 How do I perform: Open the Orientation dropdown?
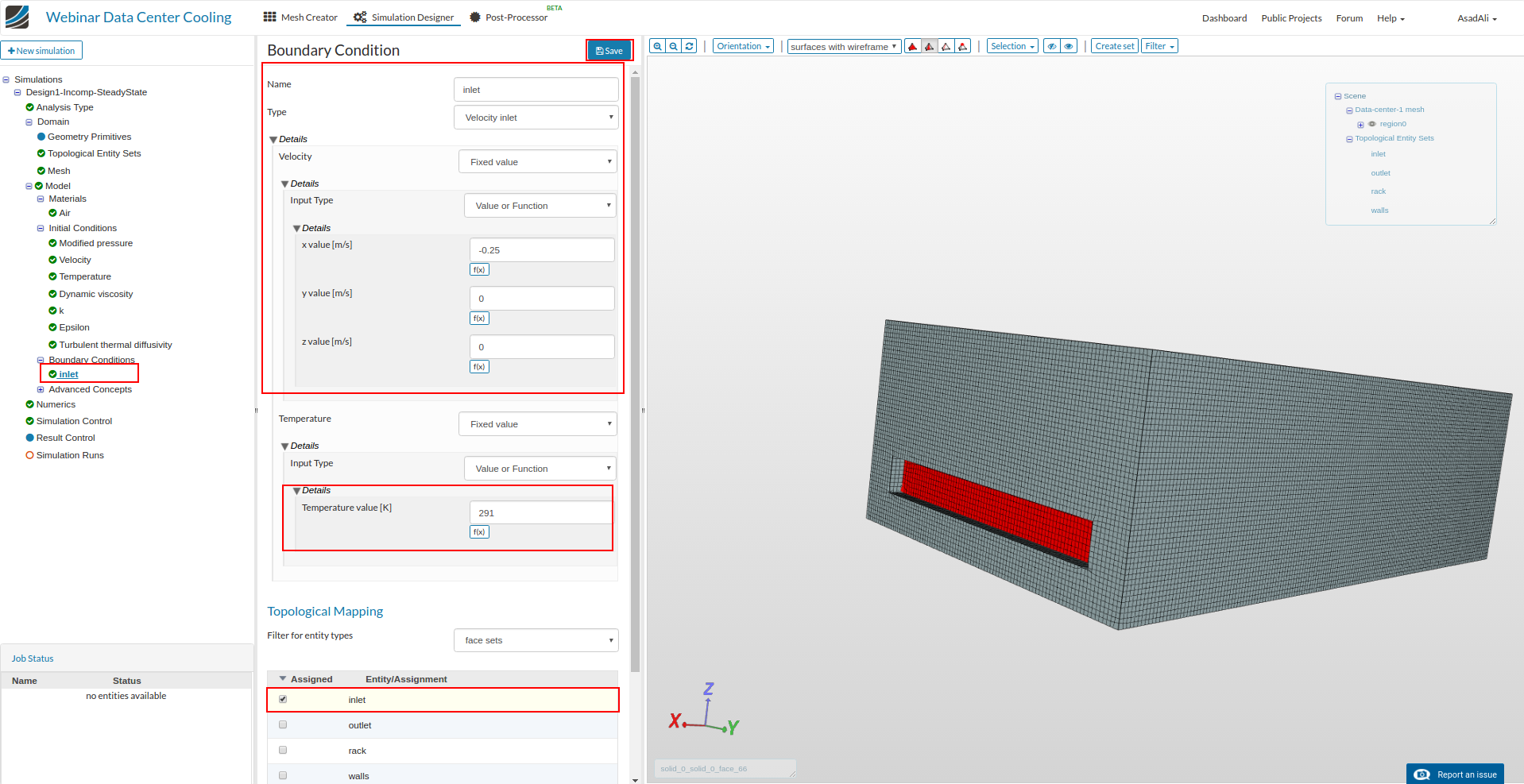tap(743, 46)
